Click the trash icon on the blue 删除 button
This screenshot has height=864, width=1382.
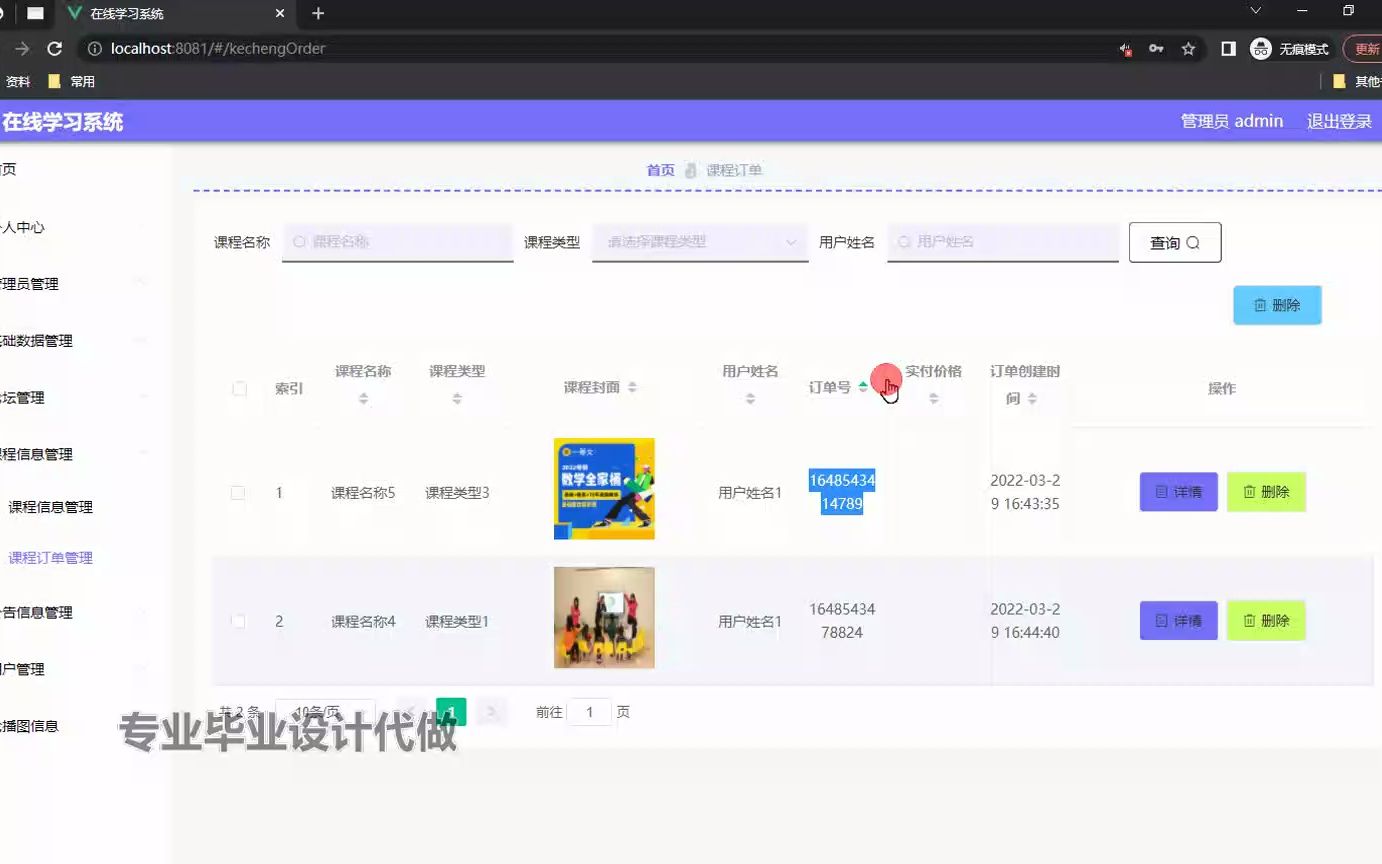[1262, 305]
